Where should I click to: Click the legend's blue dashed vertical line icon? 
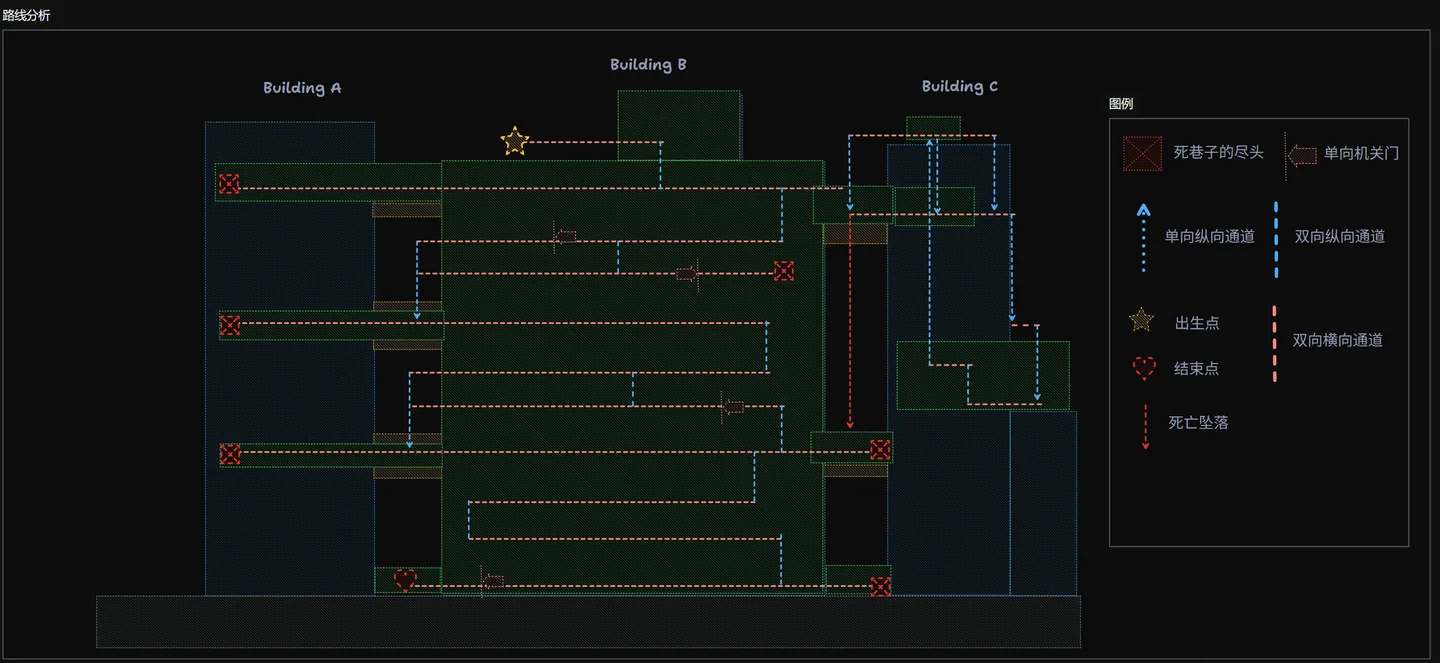tap(1276, 238)
